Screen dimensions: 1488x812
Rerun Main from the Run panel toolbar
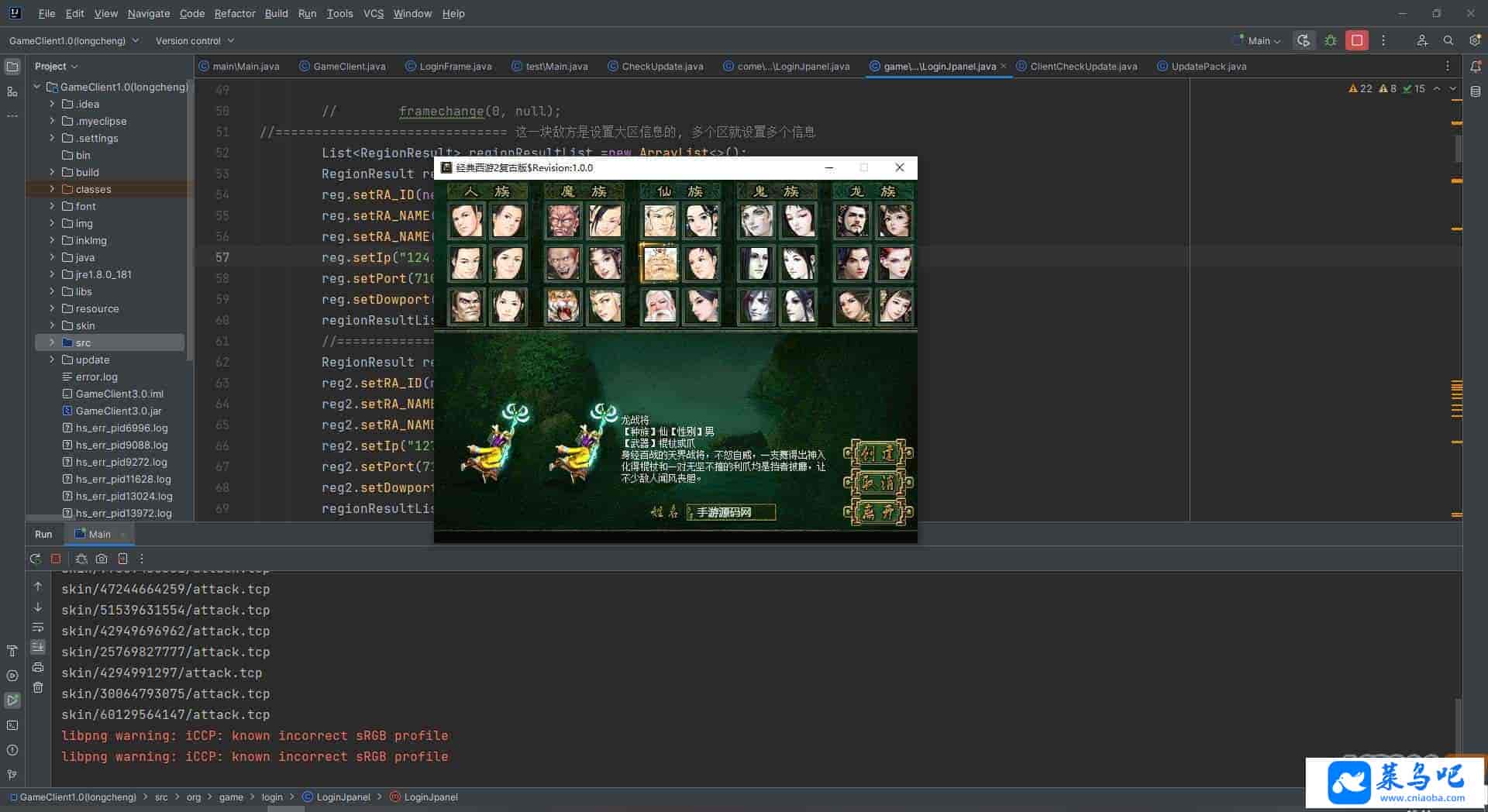tap(35, 559)
